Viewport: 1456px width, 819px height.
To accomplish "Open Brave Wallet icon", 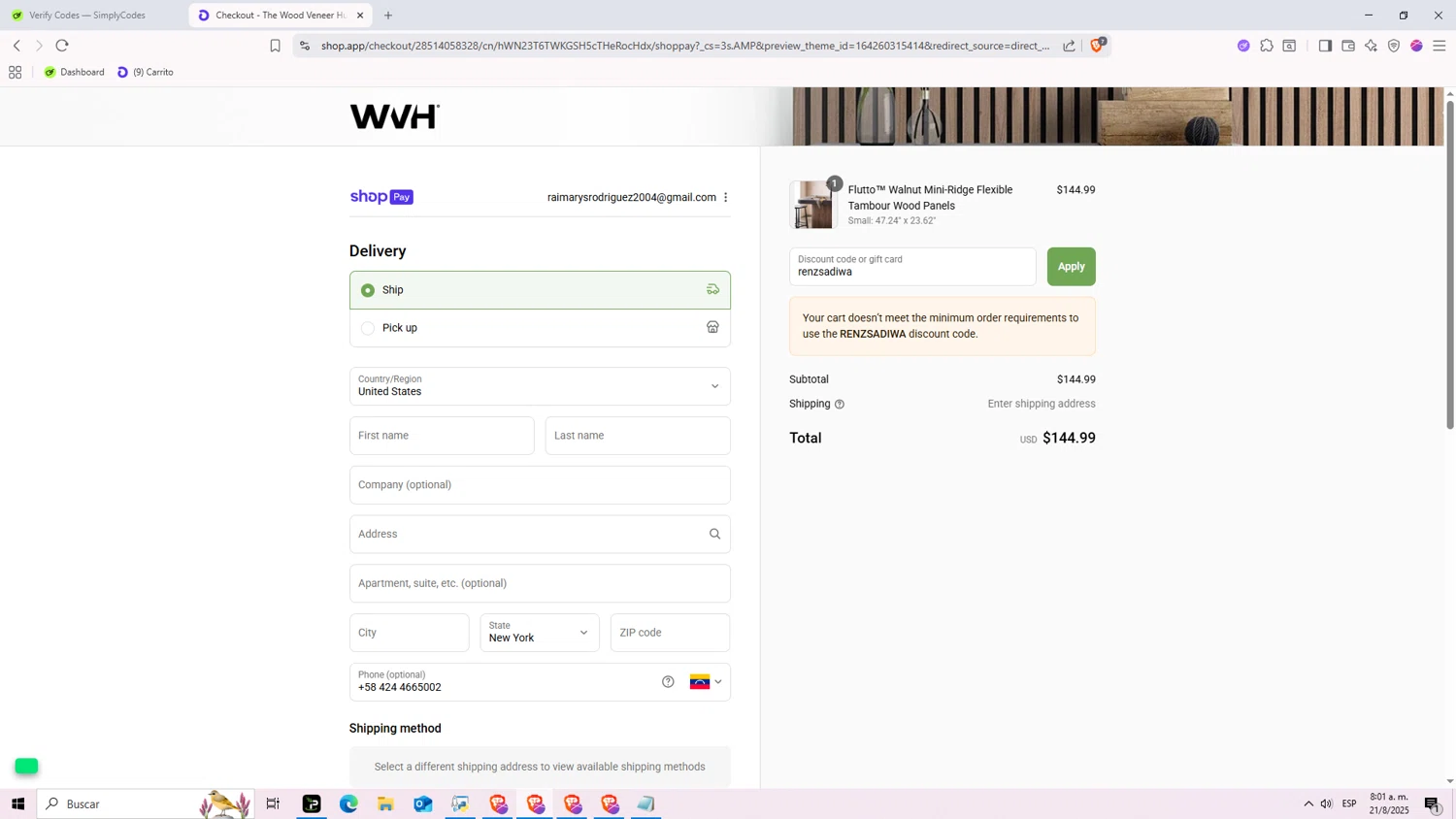I will click(1348, 46).
